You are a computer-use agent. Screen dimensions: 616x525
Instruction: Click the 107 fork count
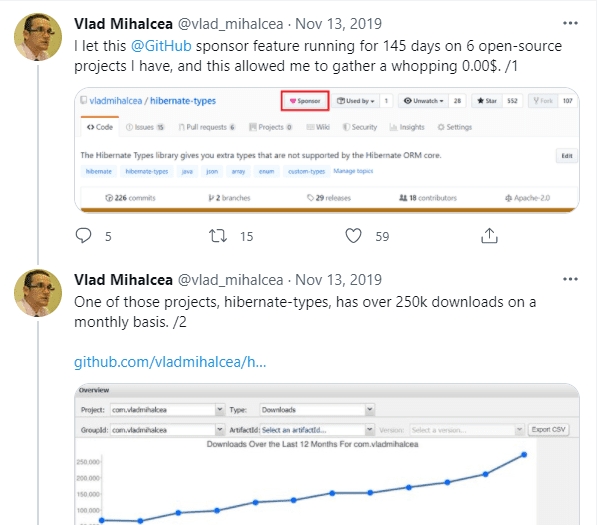(567, 101)
